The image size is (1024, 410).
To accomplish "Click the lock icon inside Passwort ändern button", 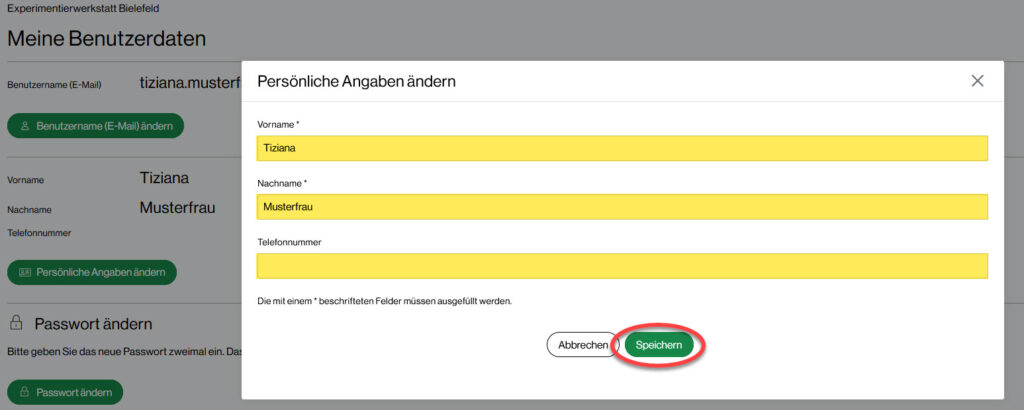I will 25,392.
